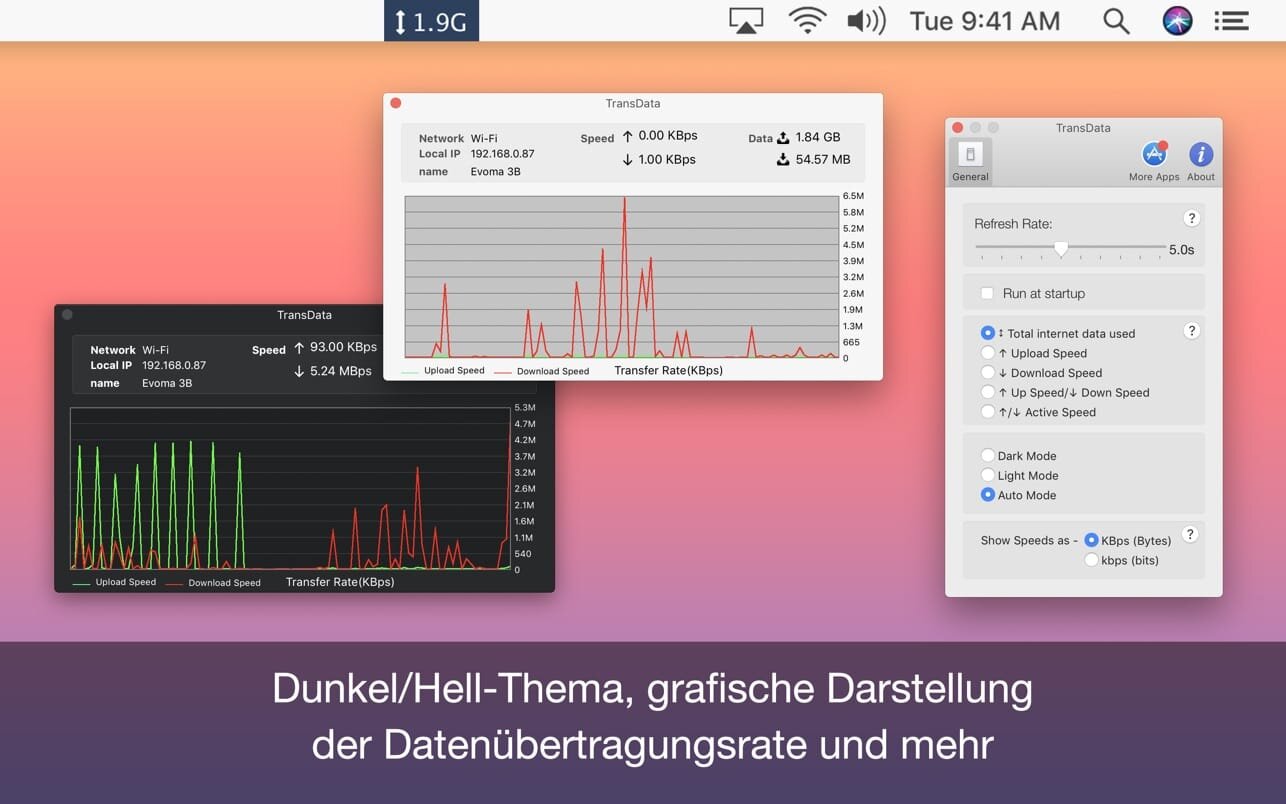The image size is (1286, 804).
Task: Launch Siri from the menu bar
Action: click(1177, 21)
